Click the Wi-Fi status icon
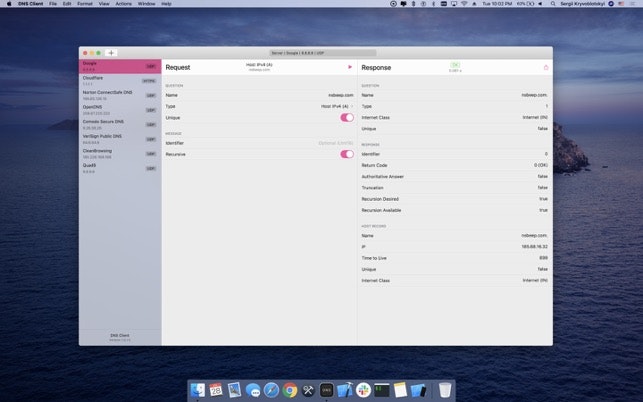The height and width of the screenshot is (402, 643). click(464, 4)
